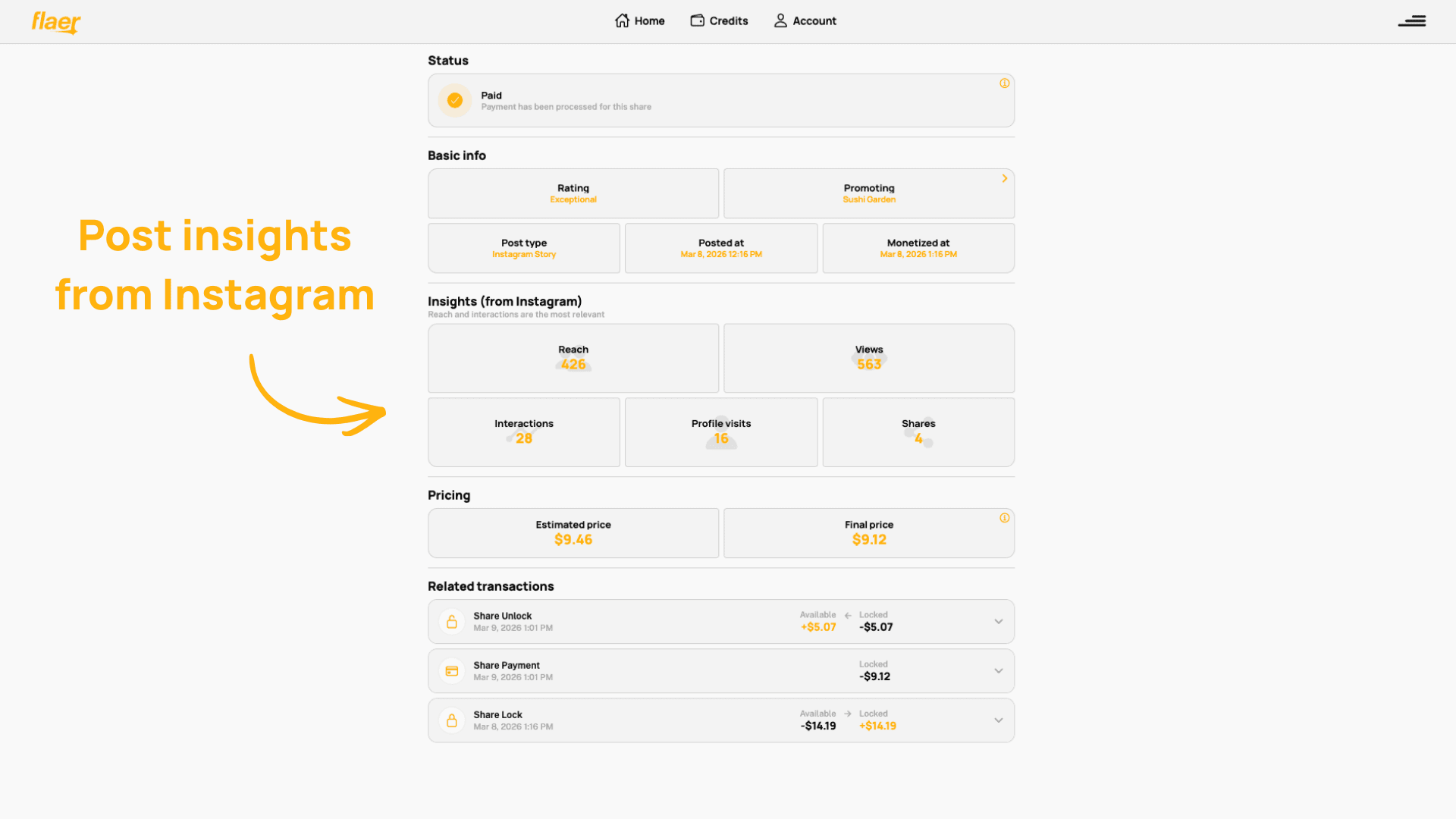Image resolution: width=1456 pixels, height=819 pixels.
Task: Expand the Share Lock transaction row
Action: 998,720
